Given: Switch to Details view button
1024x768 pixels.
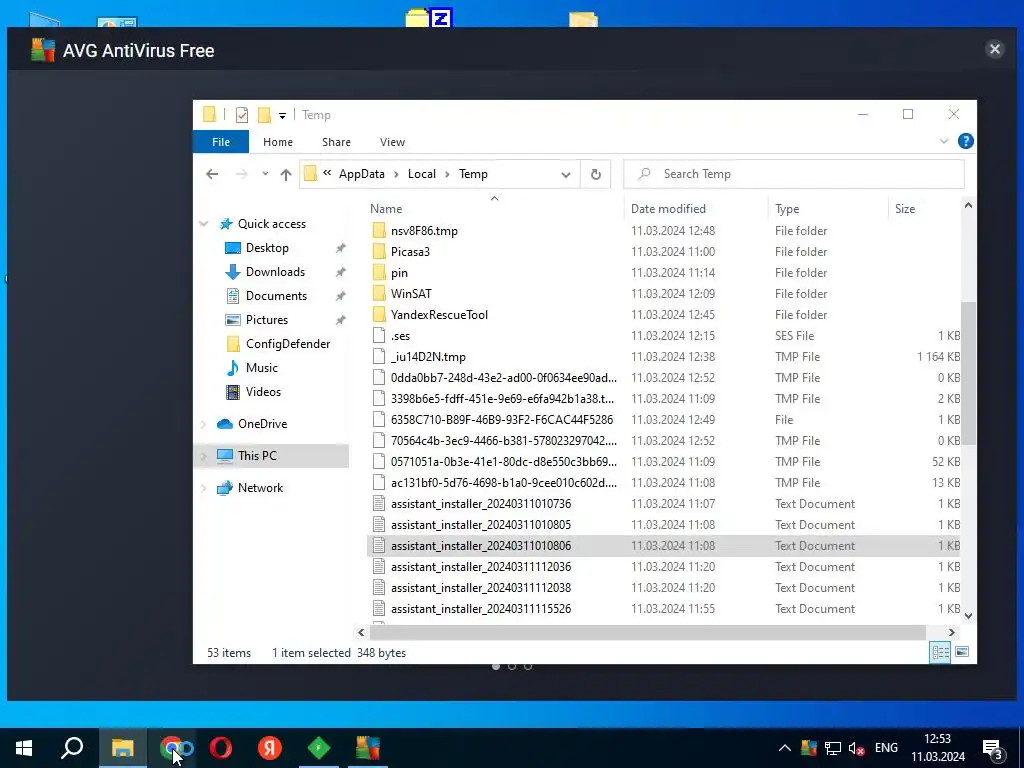Looking at the screenshot, I should pyautogui.click(x=940, y=652).
